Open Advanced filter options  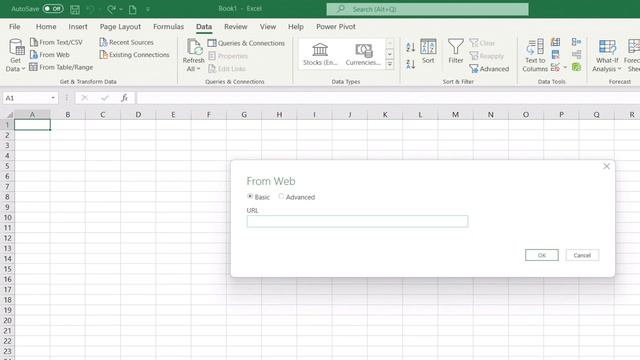(489, 69)
